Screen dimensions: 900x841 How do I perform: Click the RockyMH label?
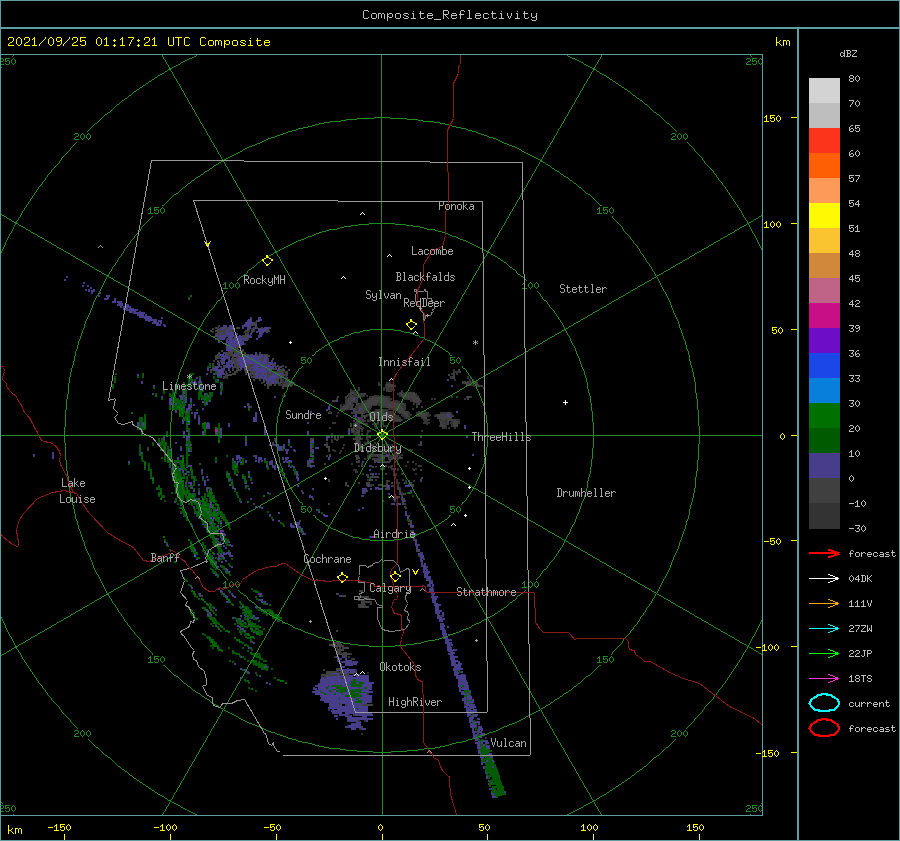264,280
